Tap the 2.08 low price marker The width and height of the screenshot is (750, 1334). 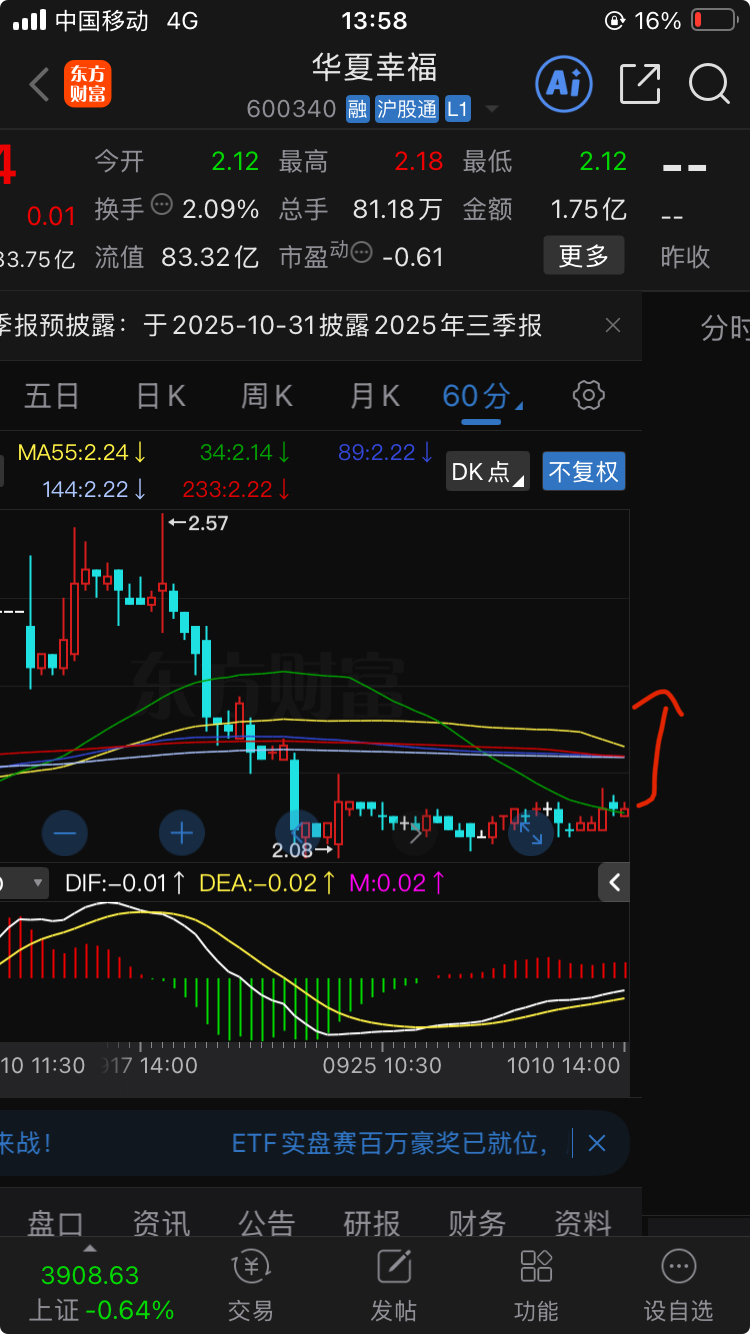(x=301, y=850)
